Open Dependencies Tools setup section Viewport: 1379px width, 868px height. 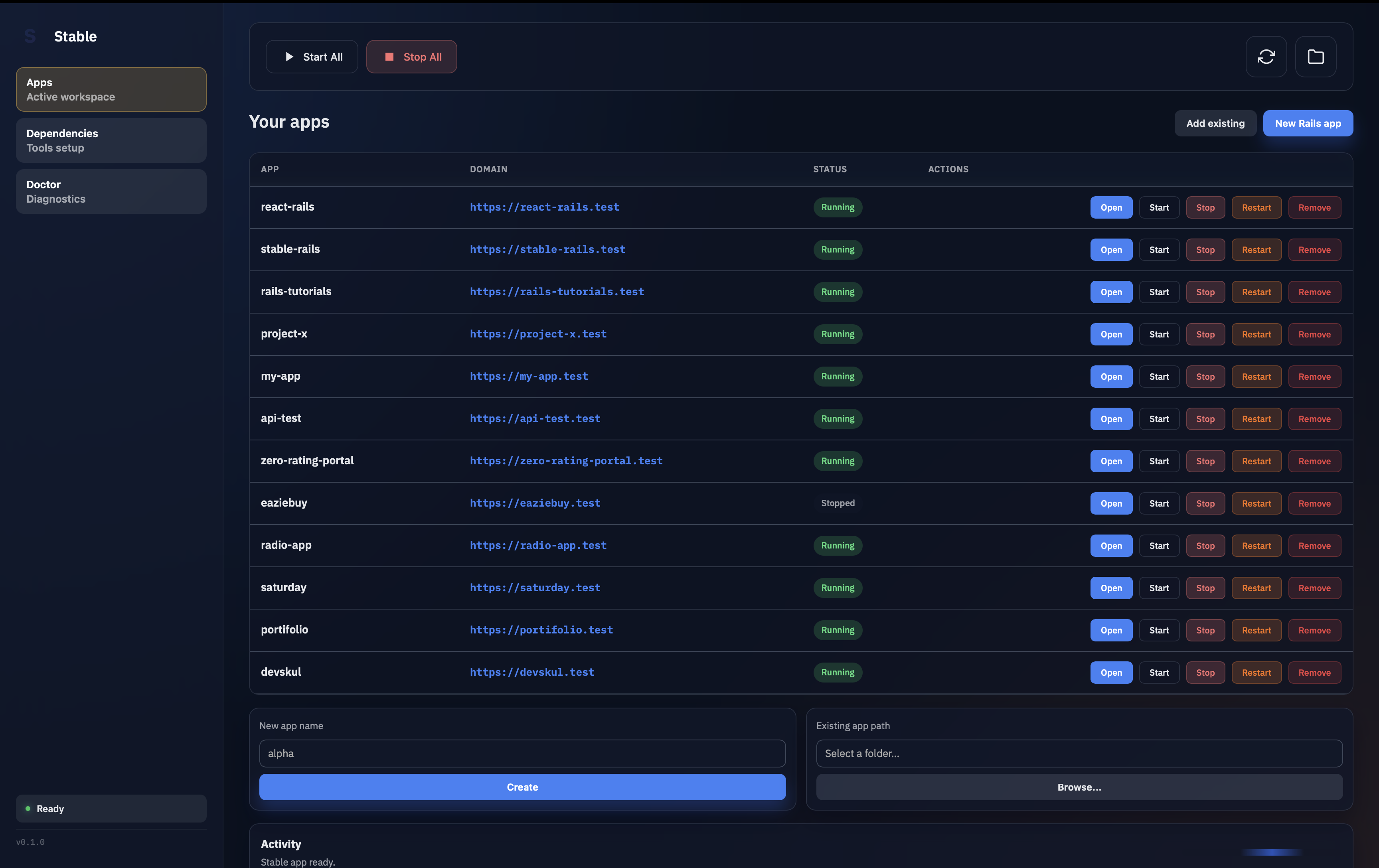[x=111, y=140]
